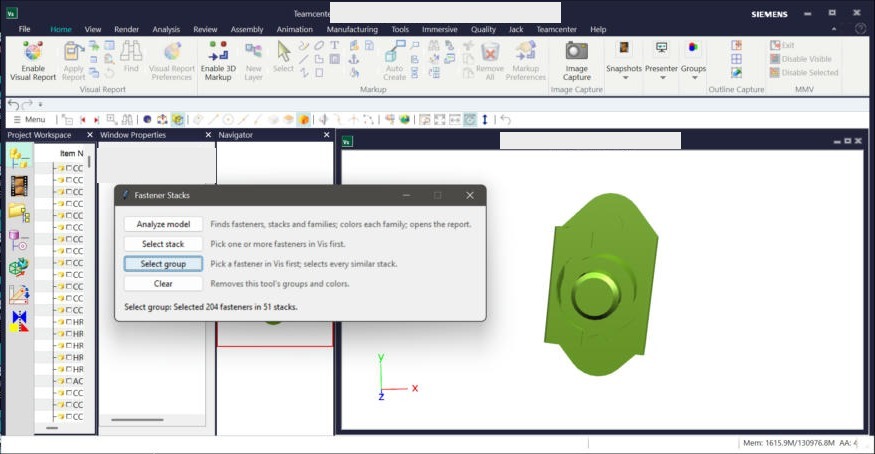Click the Redo arrow in quick access bar
This screenshot has width=875, height=454.
tap(27, 104)
